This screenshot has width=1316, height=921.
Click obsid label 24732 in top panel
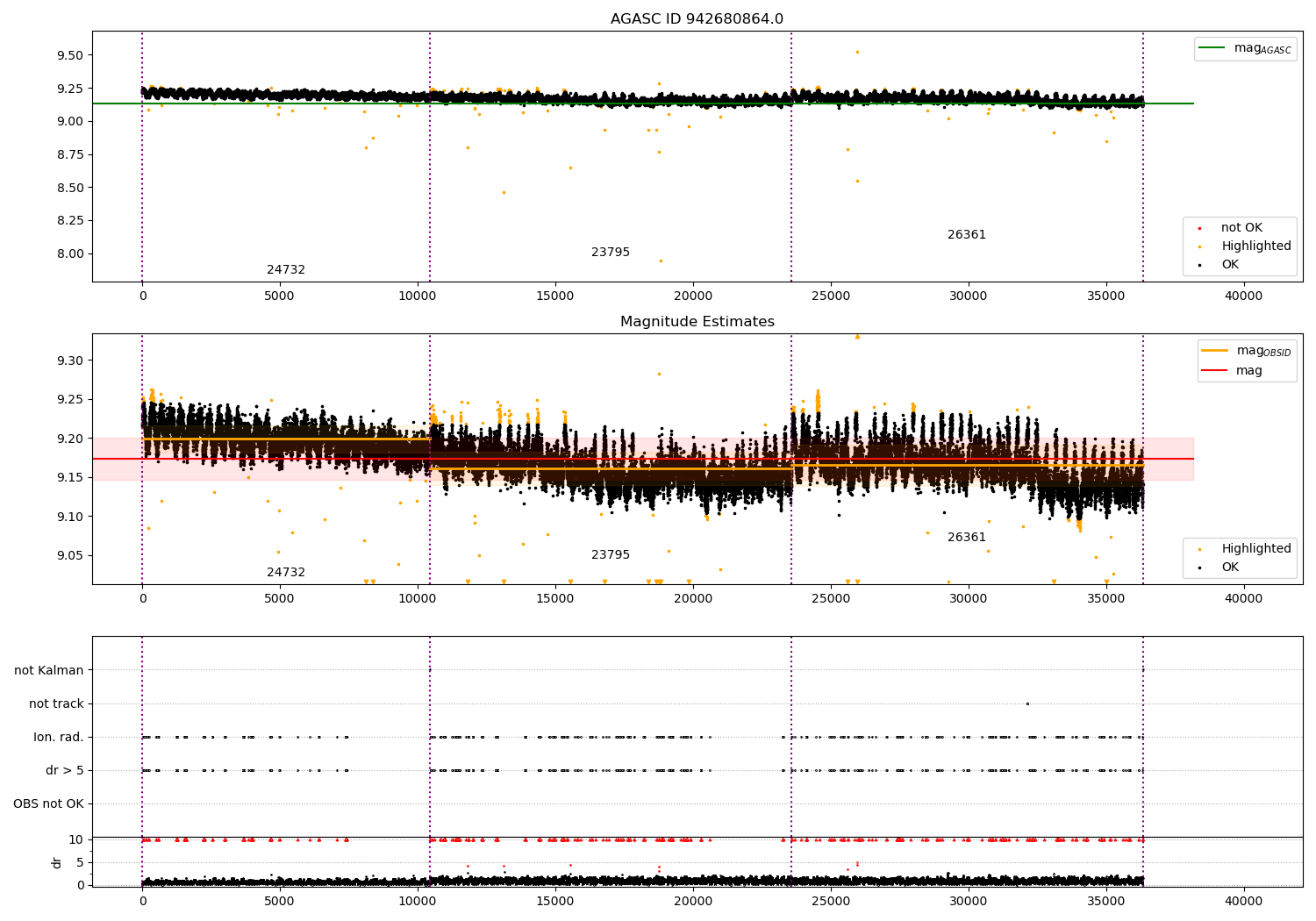point(286,270)
